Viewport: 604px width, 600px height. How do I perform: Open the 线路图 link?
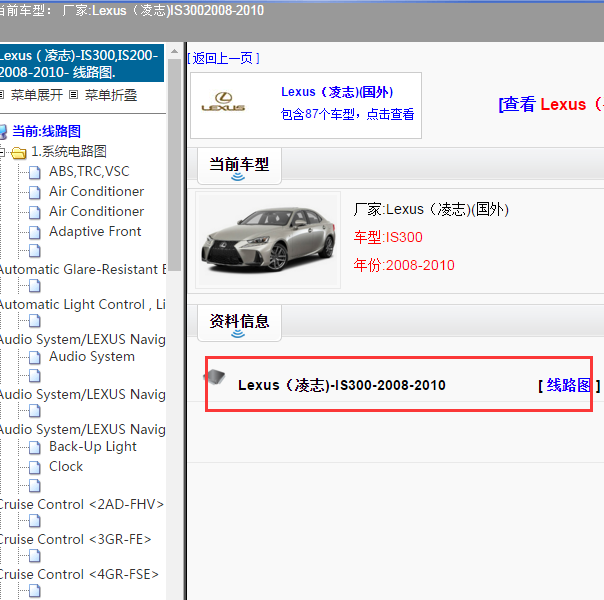click(x=569, y=385)
